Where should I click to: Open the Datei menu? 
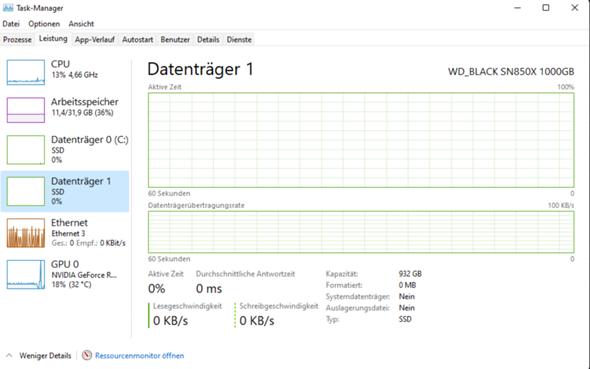point(11,24)
